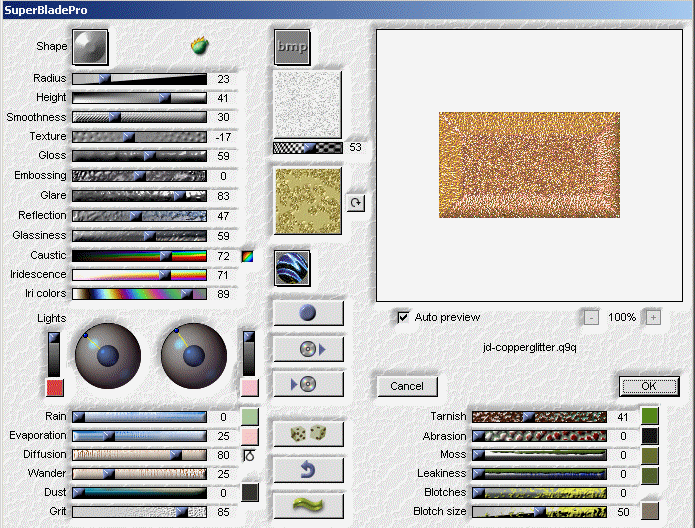Adjust the Abrasion slider
The image size is (695, 528).
coord(539,436)
